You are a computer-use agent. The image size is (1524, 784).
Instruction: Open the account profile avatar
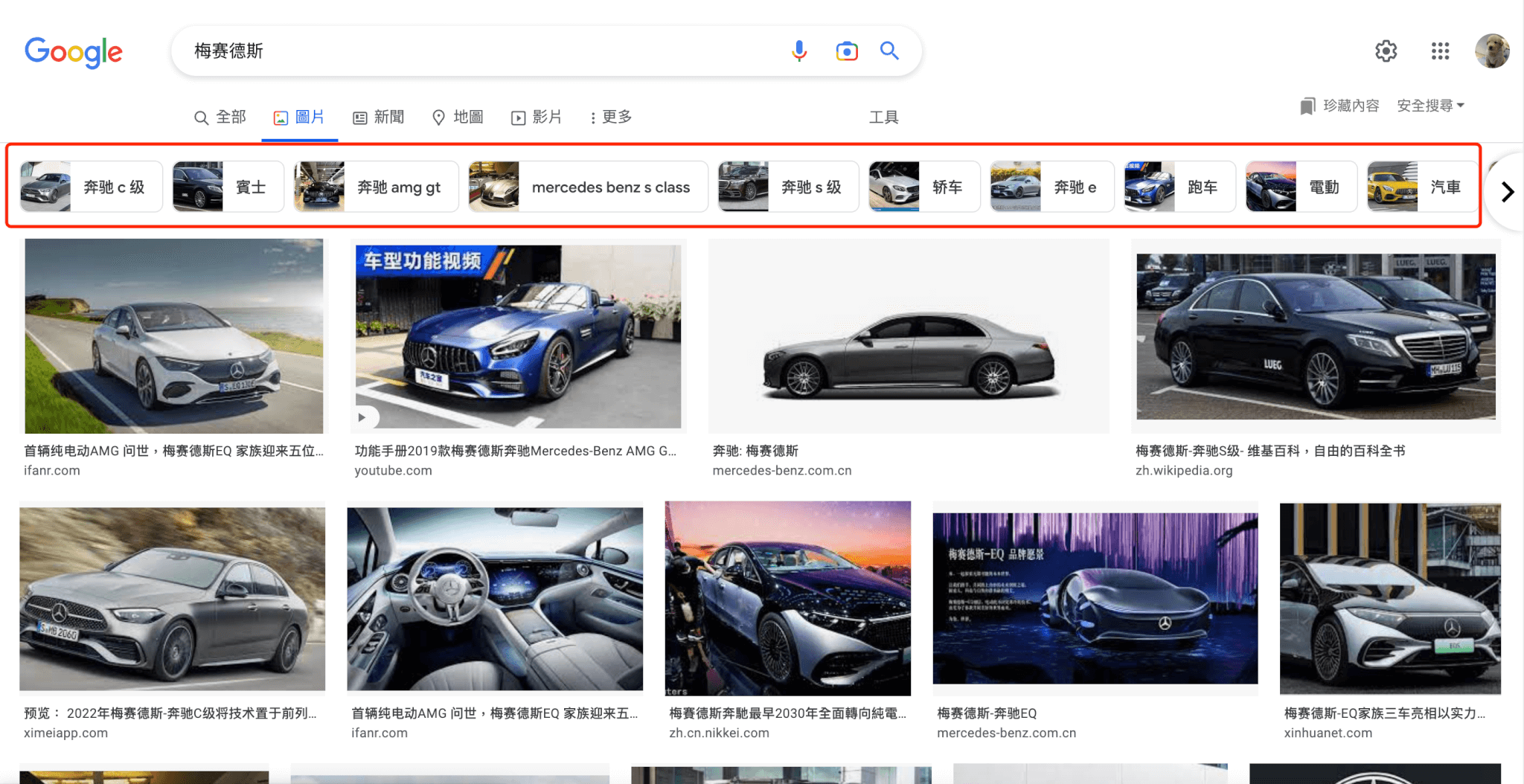(x=1492, y=51)
